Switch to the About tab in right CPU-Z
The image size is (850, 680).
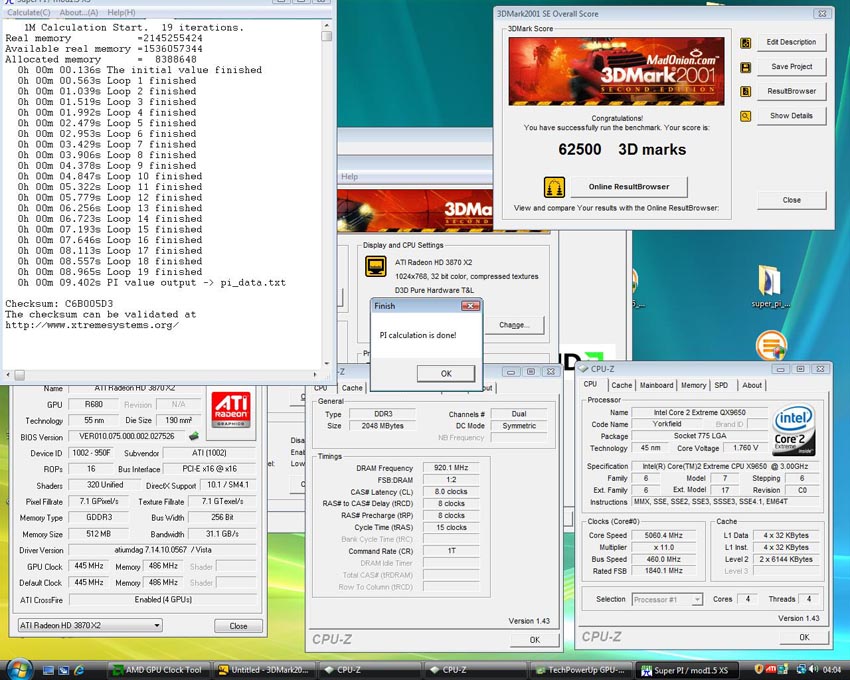(752, 385)
